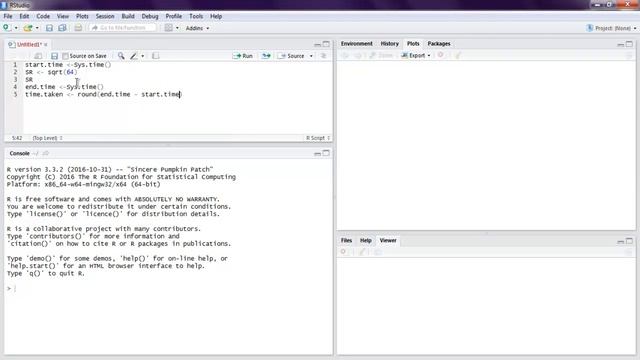Open the Help tab in lower pane
The image size is (640, 360).
coord(366,240)
